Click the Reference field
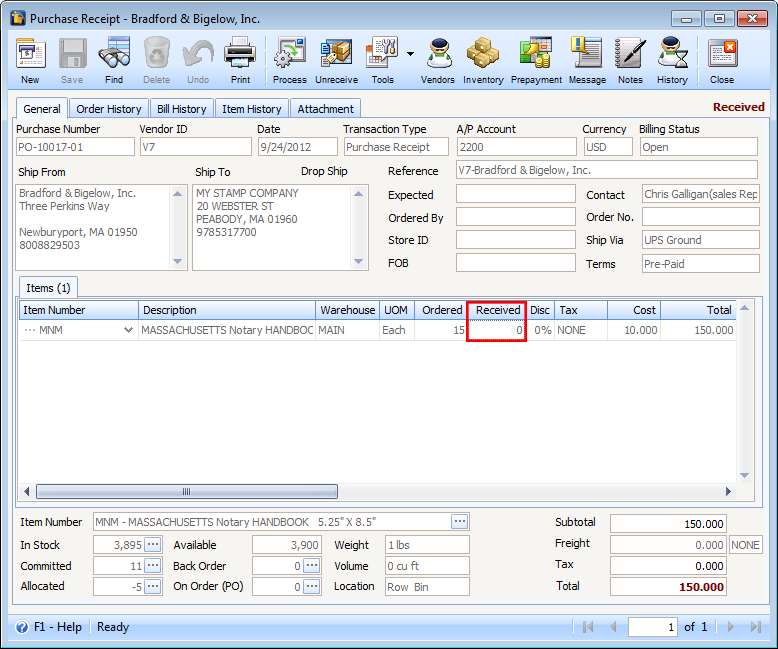 tap(607, 170)
